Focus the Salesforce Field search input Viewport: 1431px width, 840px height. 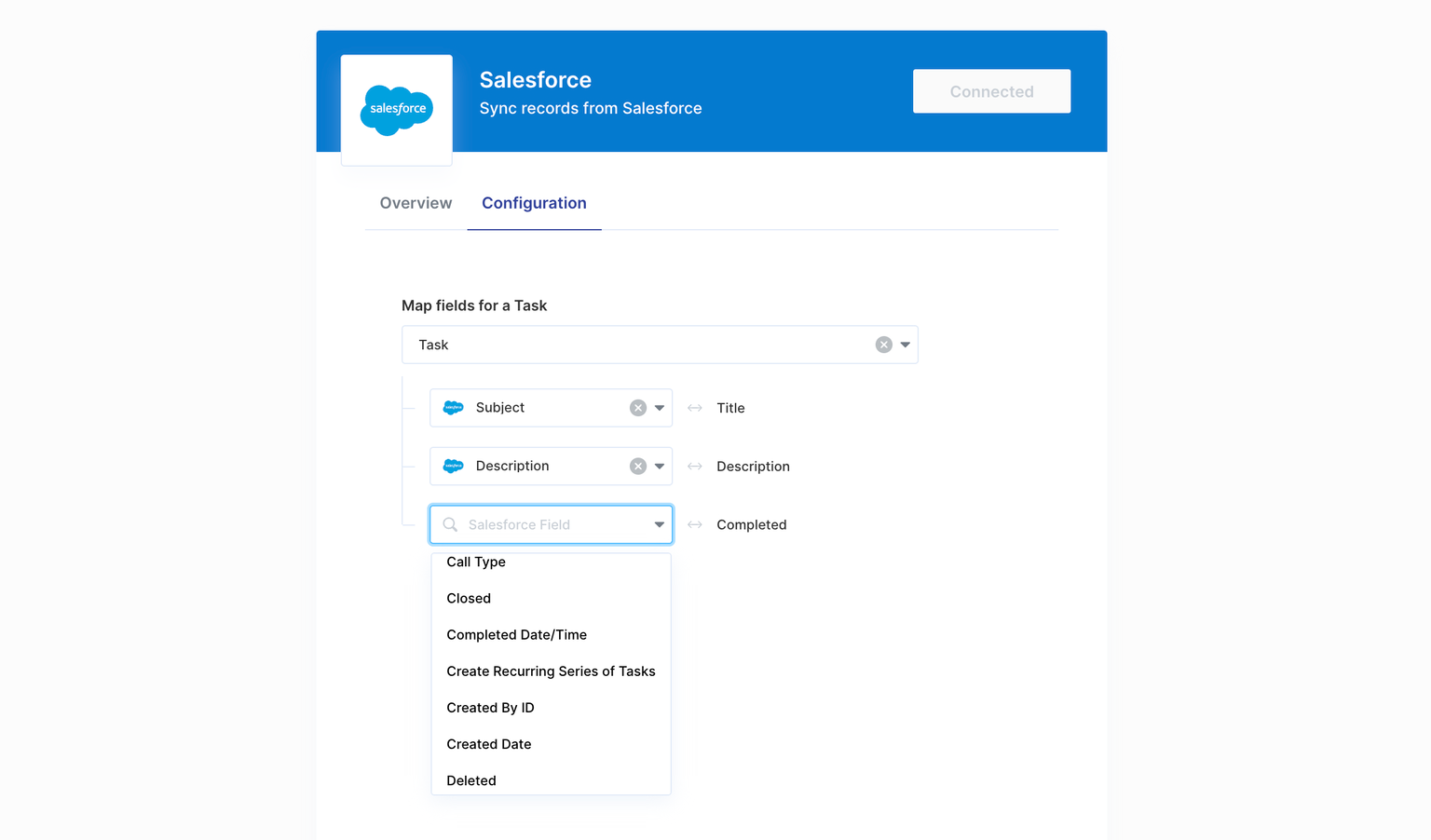551,524
